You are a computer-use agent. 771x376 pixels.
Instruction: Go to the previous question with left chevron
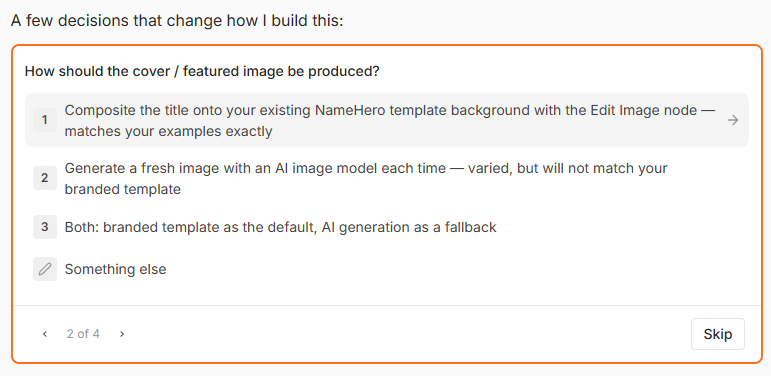pyautogui.click(x=45, y=334)
